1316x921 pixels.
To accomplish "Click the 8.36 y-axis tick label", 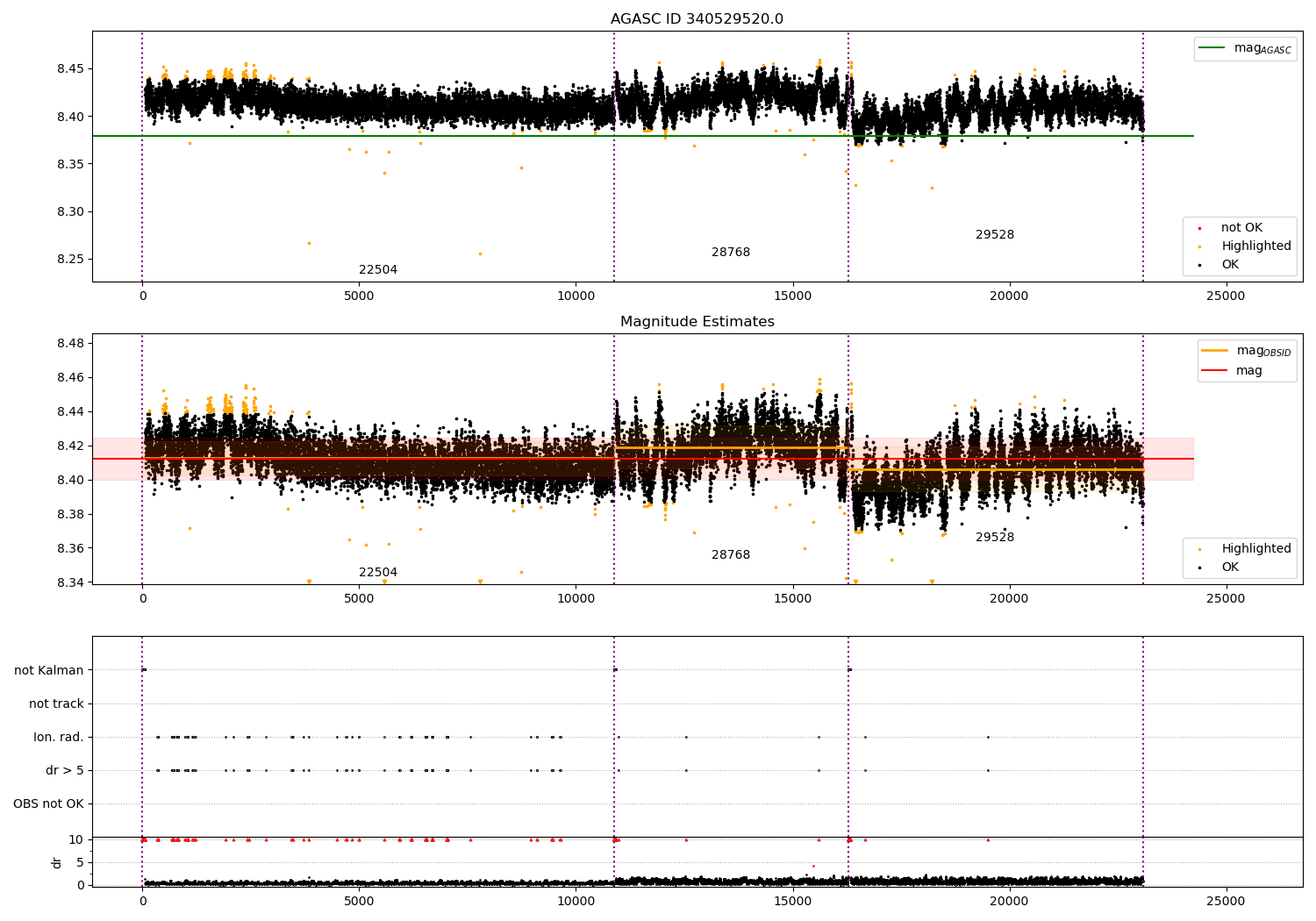I will click(x=70, y=548).
